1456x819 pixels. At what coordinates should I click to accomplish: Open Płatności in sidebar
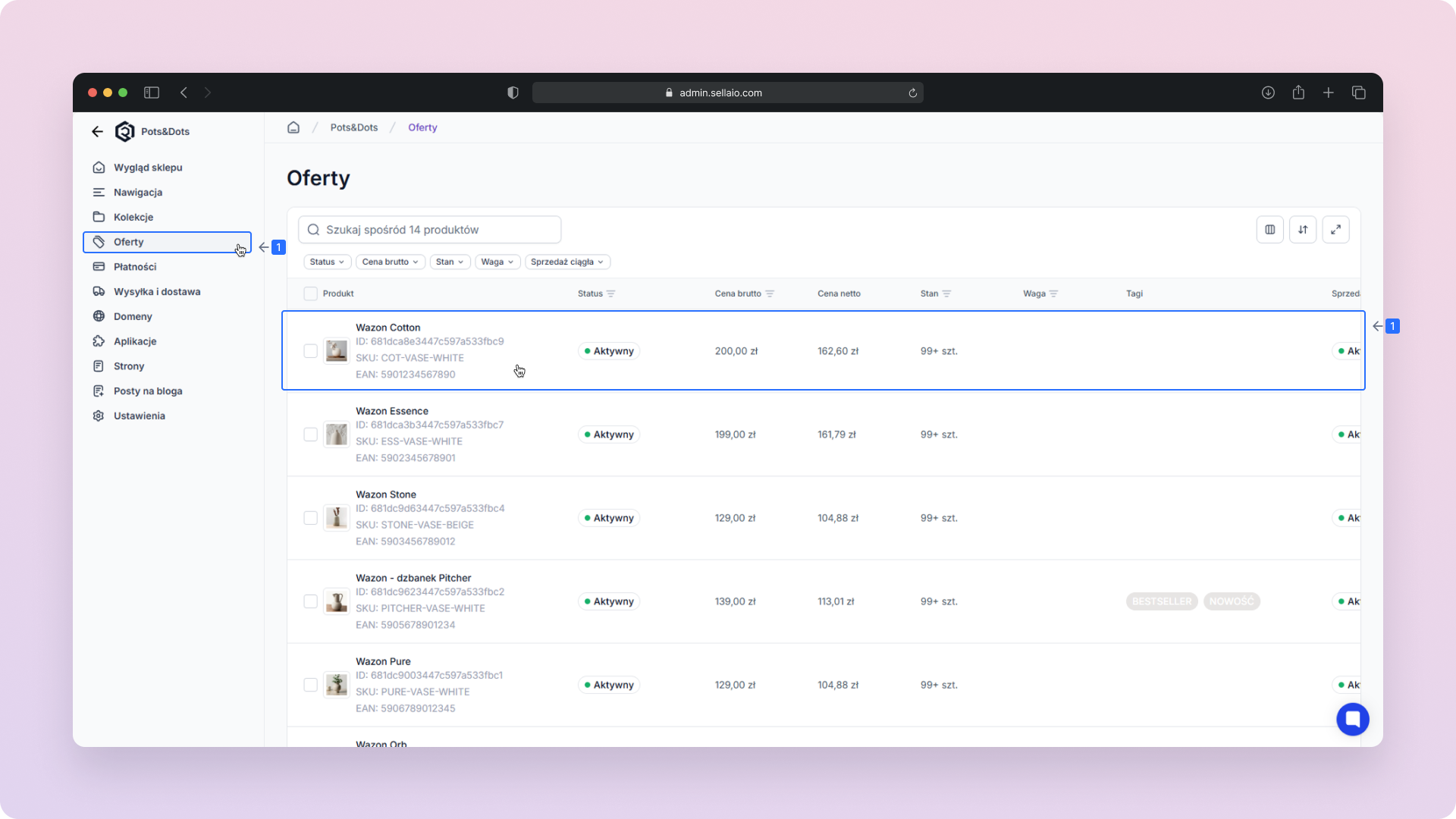click(x=167, y=267)
